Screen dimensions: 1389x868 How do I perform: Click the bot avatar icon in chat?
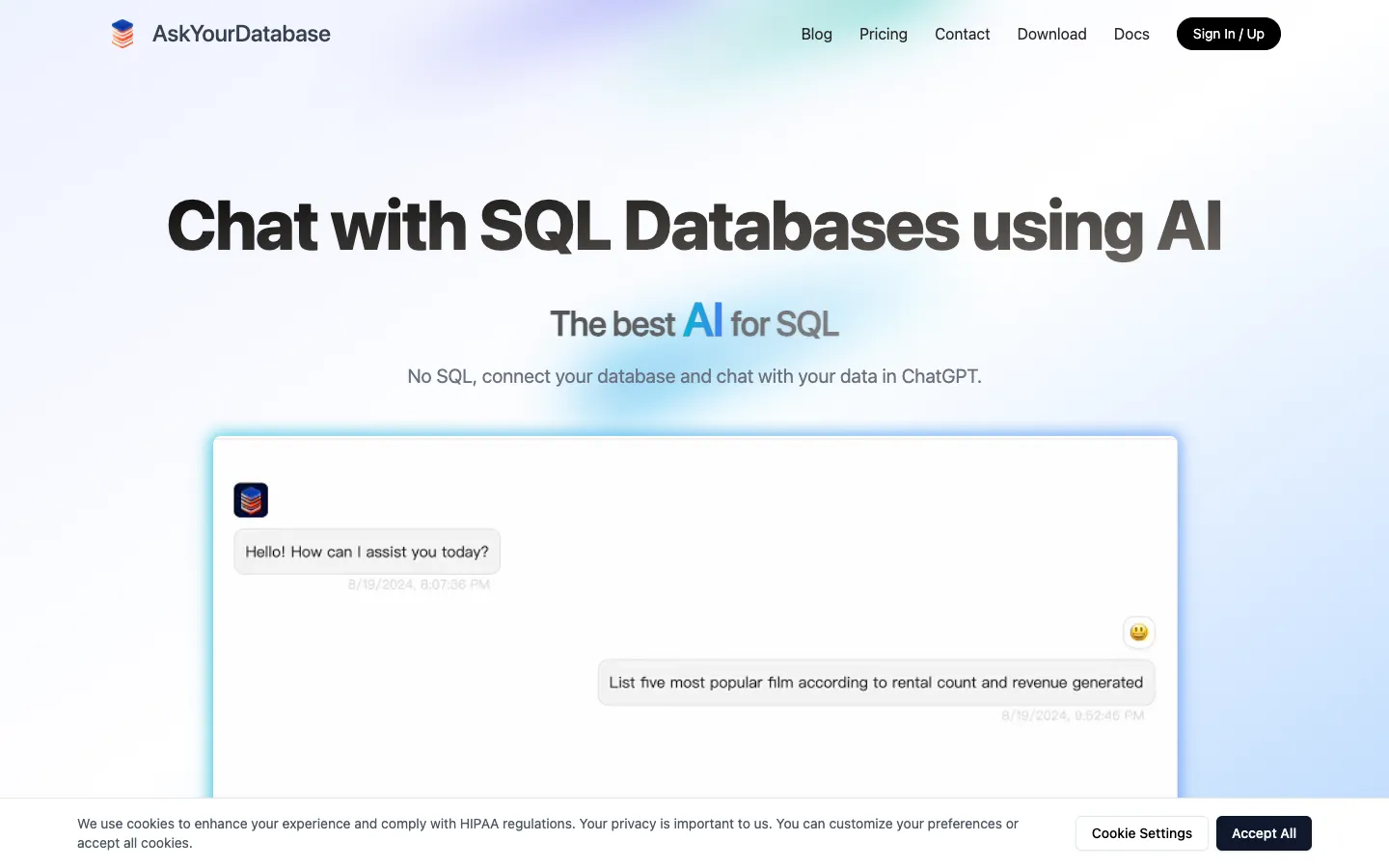coord(251,501)
